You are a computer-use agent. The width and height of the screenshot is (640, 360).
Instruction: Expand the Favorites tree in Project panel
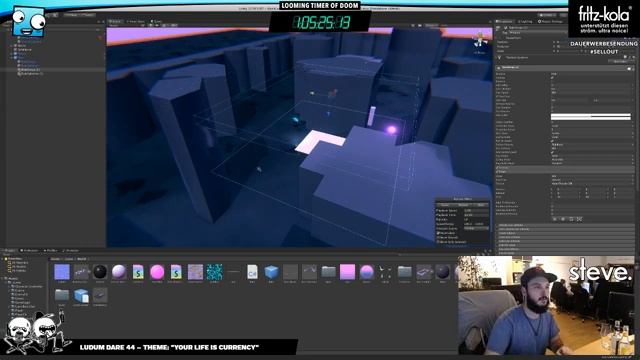coord(3,259)
